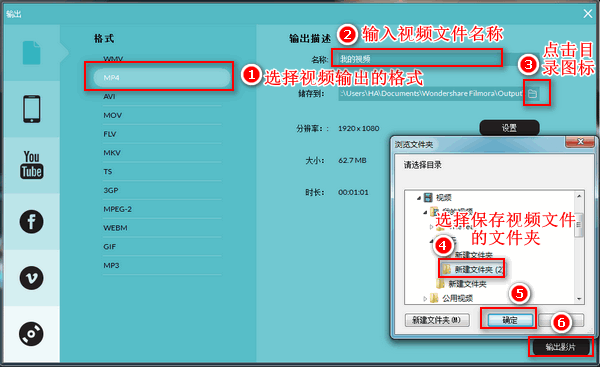The image size is (600, 367).
Task: Expand the 公用视频 folder node
Action: tap(425, 298)
